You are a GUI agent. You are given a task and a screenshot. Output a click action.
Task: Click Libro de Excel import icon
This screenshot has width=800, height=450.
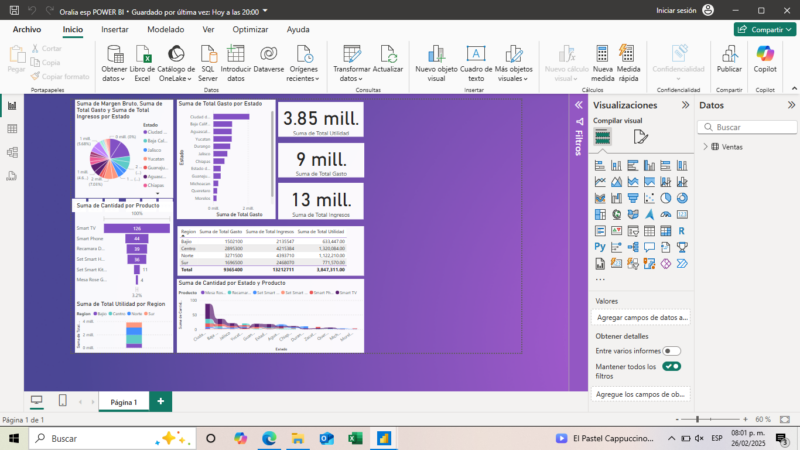pyautogui.click(x=142, y=55)
